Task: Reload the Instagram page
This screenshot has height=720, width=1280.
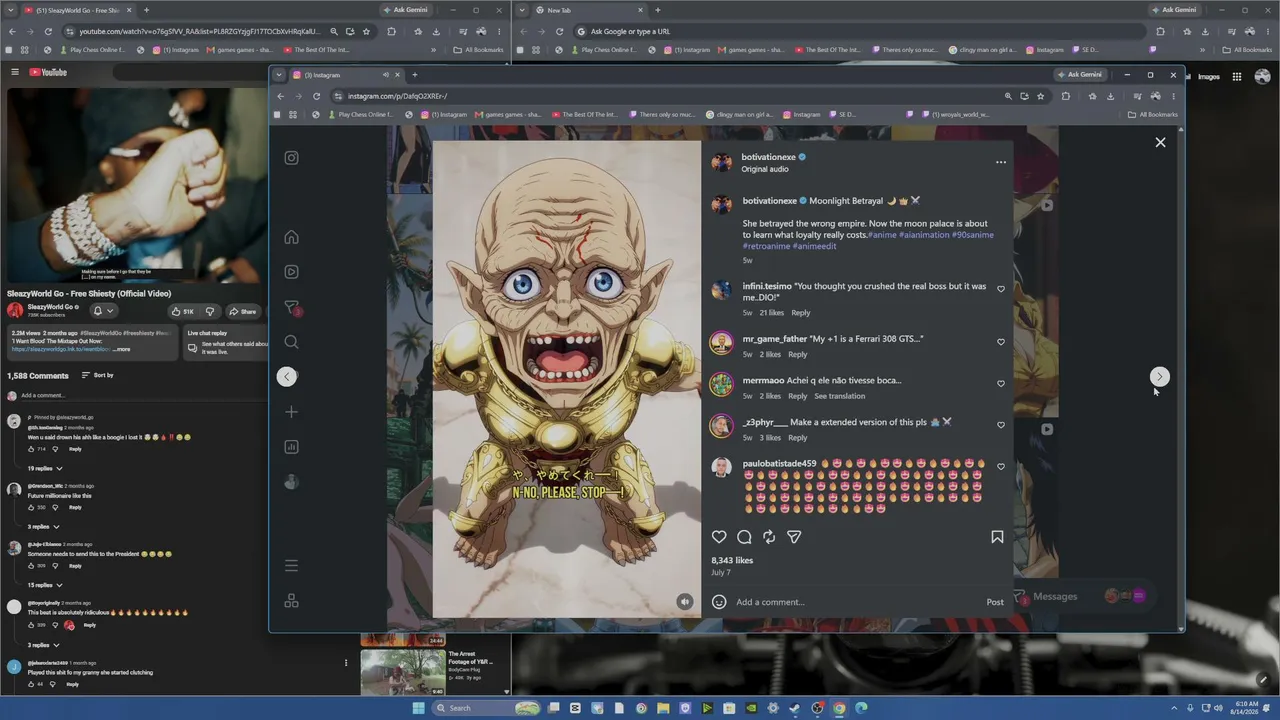Action: [x=316, y=96]
